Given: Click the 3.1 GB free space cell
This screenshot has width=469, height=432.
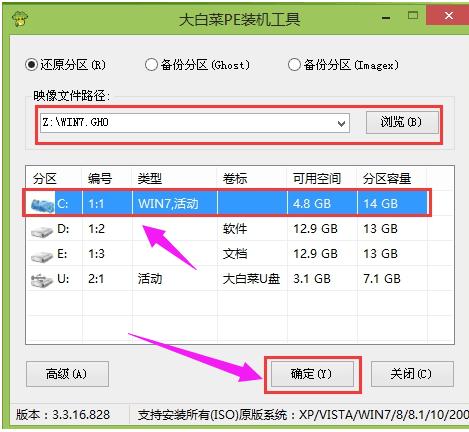Looking at the screenshot, I should [x=312, y=279].
